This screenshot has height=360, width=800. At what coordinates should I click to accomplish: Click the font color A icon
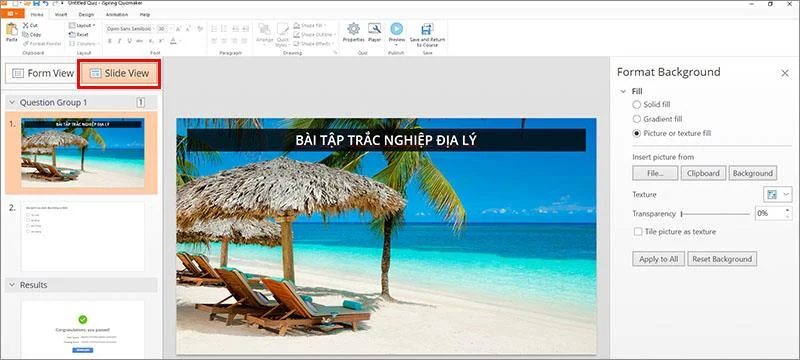pos(173,41)
